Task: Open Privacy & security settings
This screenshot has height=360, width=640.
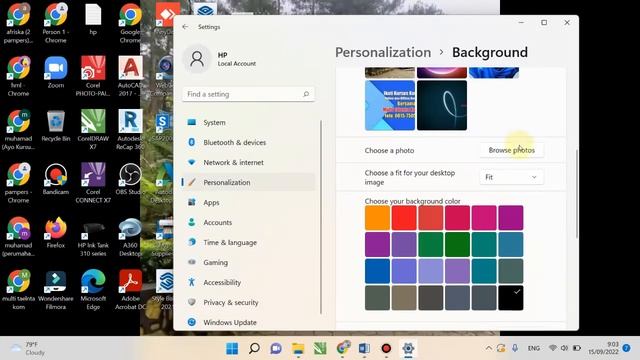Action: point(248,302)
